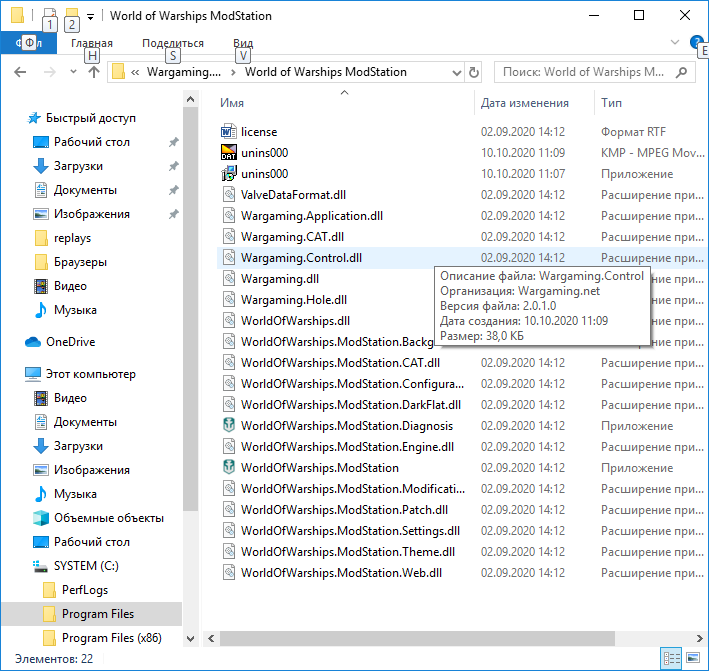Switch to large icons view layout
The width and height of the screenshot is (709, 671).
(693, 658)
